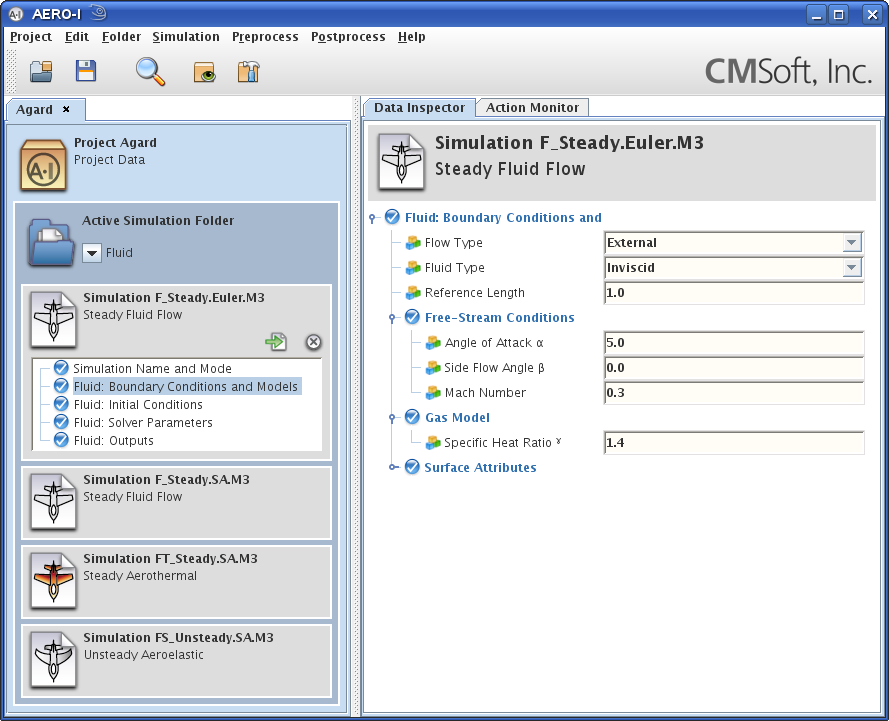
Task: Open the Edit menu
Action: pyautogui.click(x=77, y=37)
